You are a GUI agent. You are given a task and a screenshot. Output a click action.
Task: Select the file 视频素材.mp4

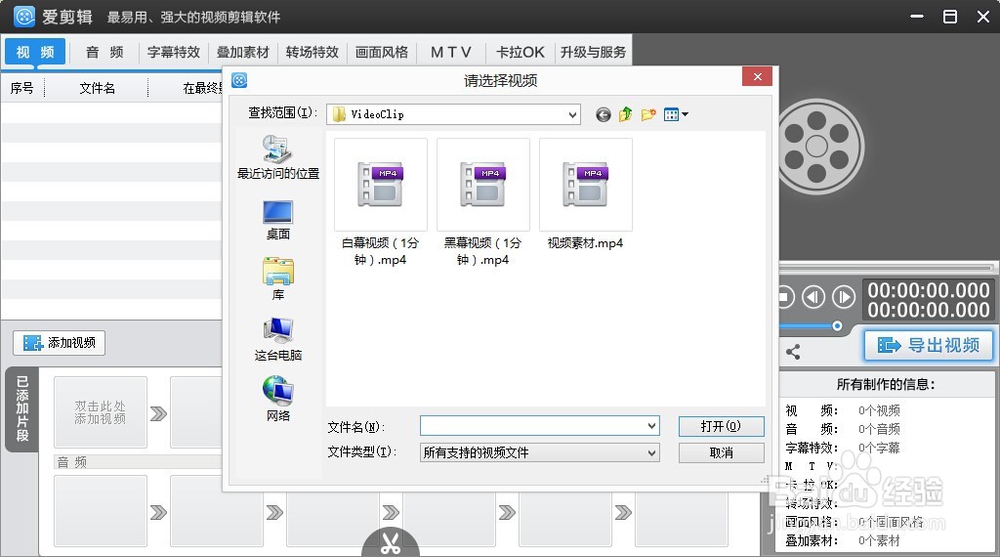585,195
